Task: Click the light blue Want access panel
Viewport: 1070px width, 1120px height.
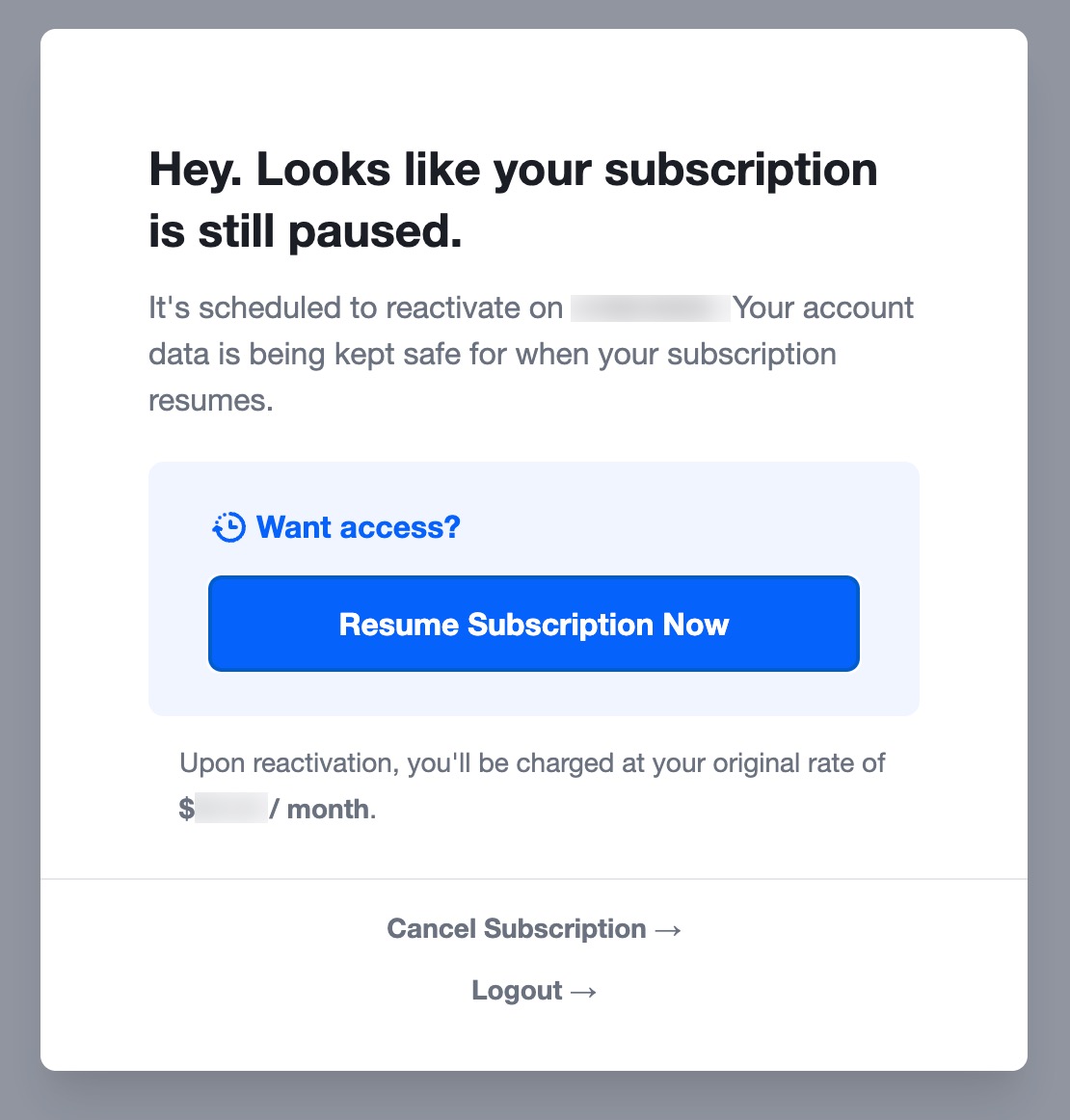Action: point(534,589)
